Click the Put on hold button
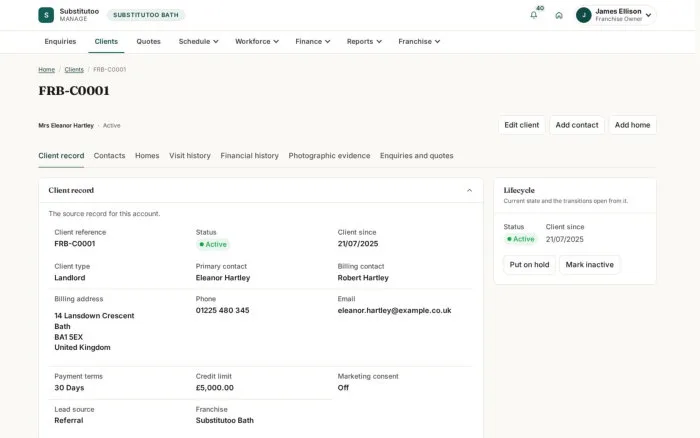The height and width of the screenshot is (438, 700). point(529,265)
